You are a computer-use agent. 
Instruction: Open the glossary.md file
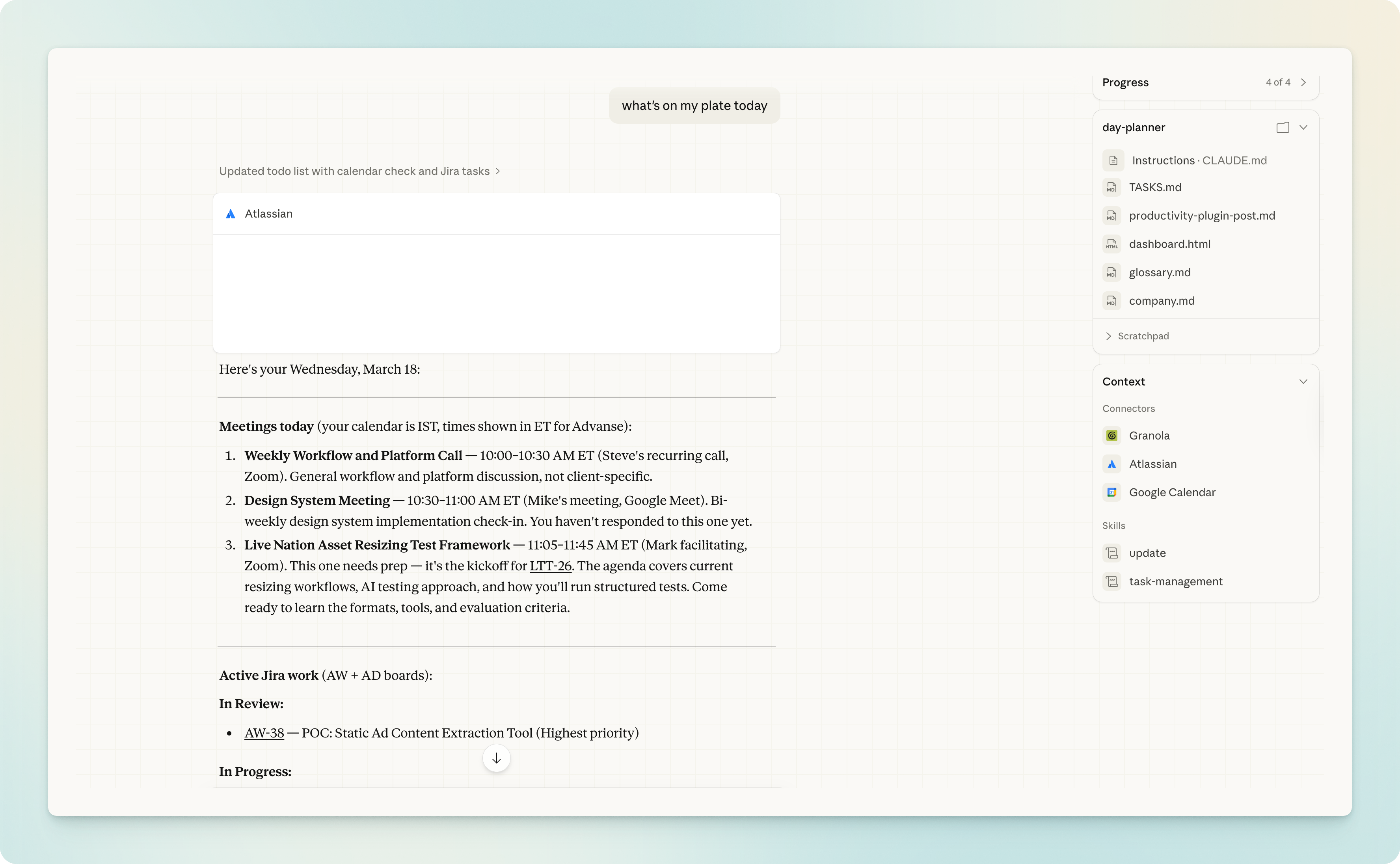[x=1160, y=273]
